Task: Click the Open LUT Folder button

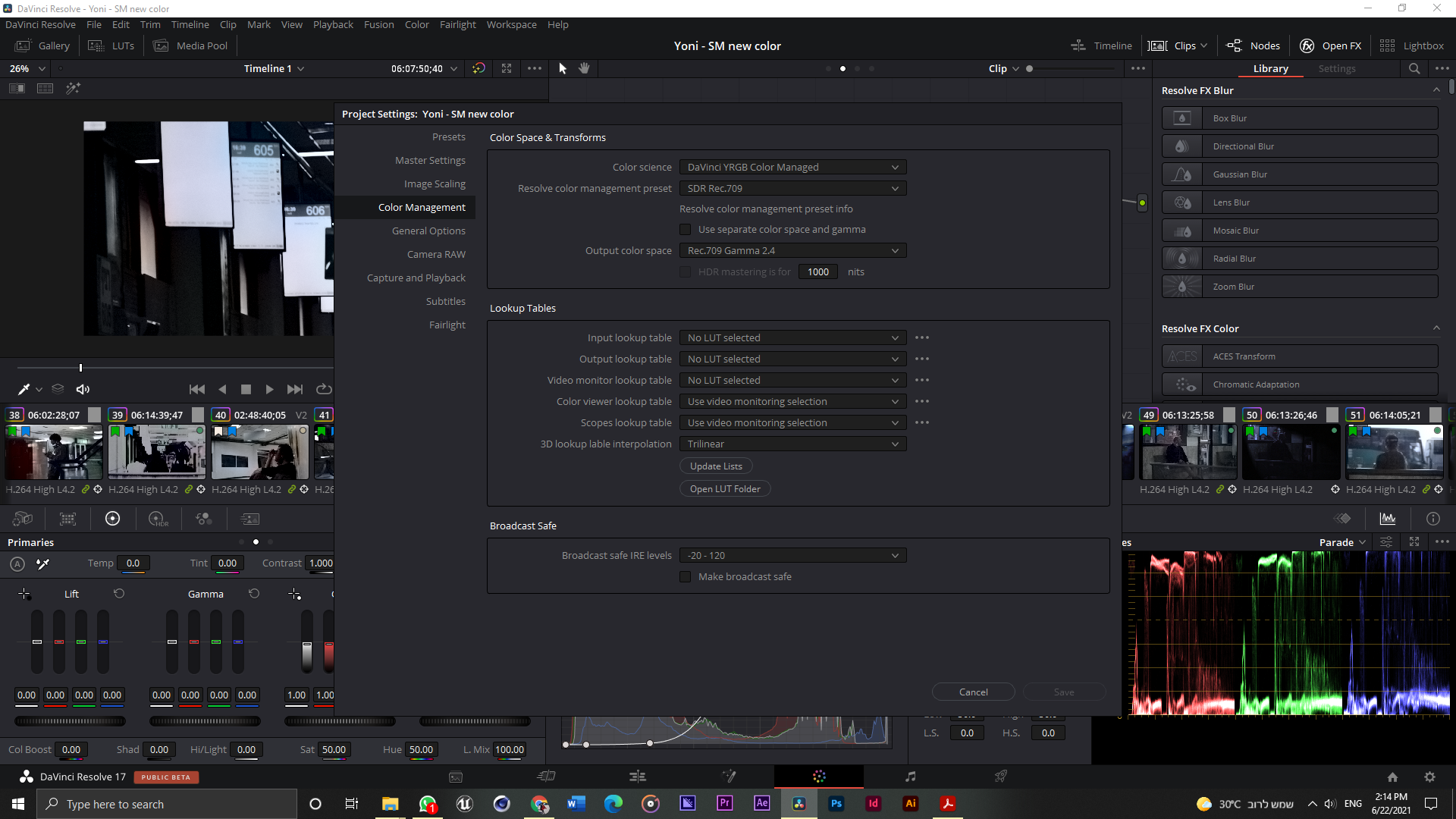Action: click(x=725, y=489)
